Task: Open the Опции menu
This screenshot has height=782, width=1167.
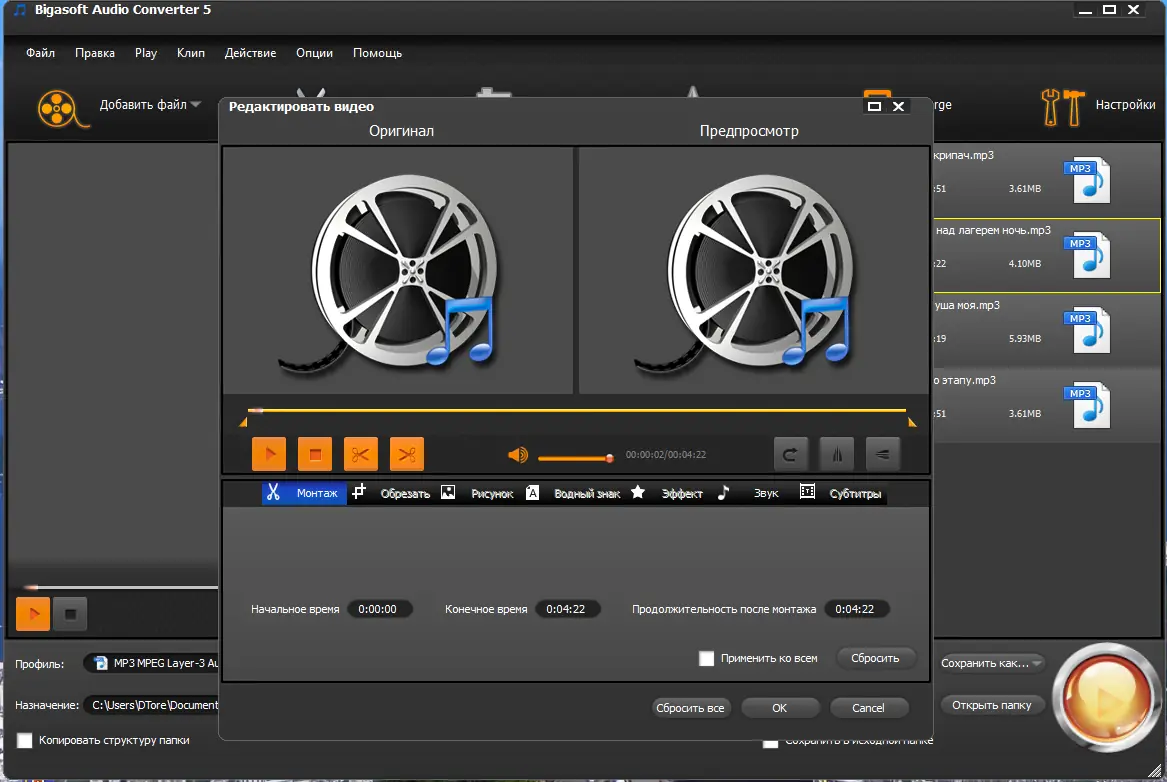Action: (314, 53)
